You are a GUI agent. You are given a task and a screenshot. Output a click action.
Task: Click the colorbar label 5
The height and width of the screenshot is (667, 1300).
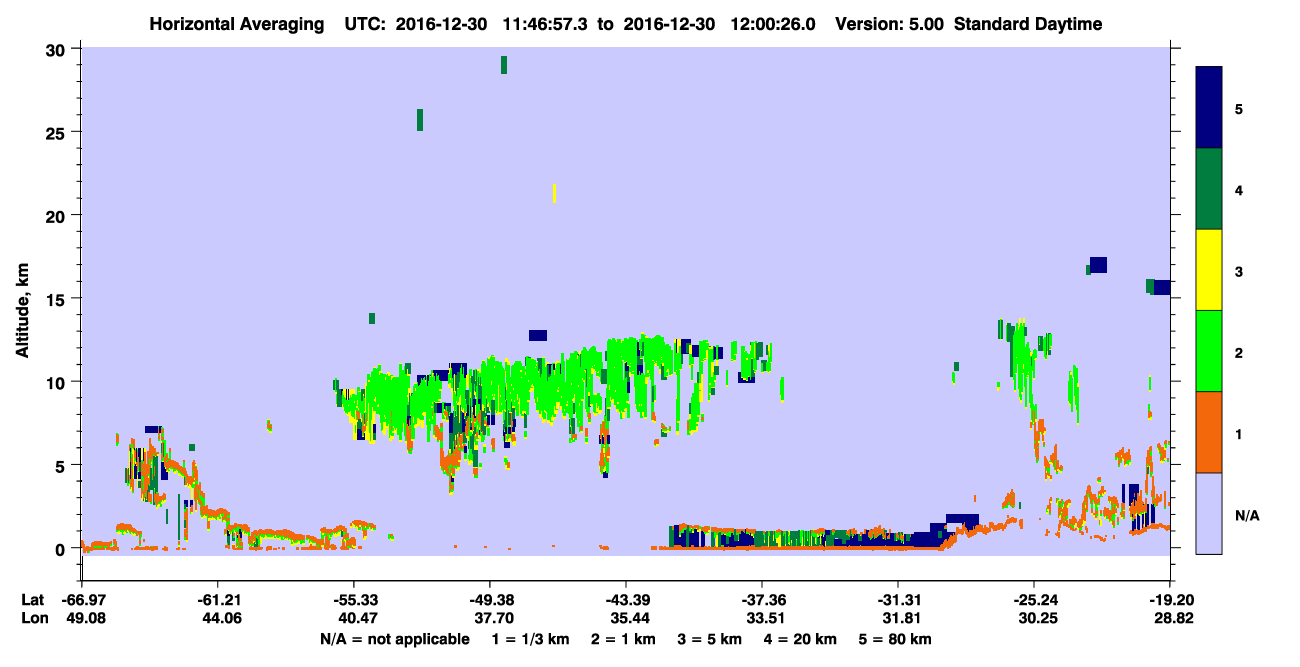(x=1239, y=108)
